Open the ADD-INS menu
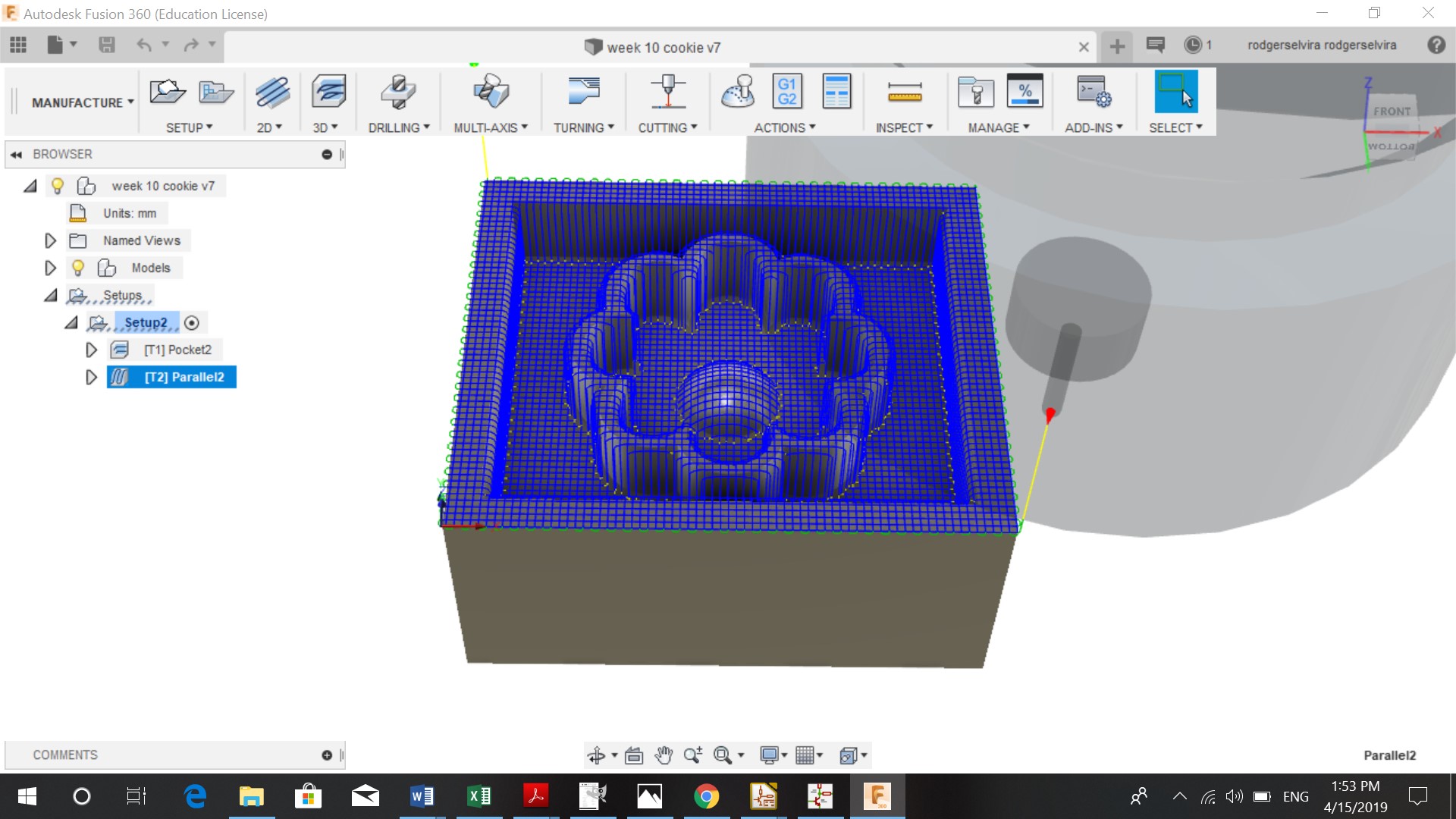Viewport: 1456px width, 819px height. pos(1093,127)
